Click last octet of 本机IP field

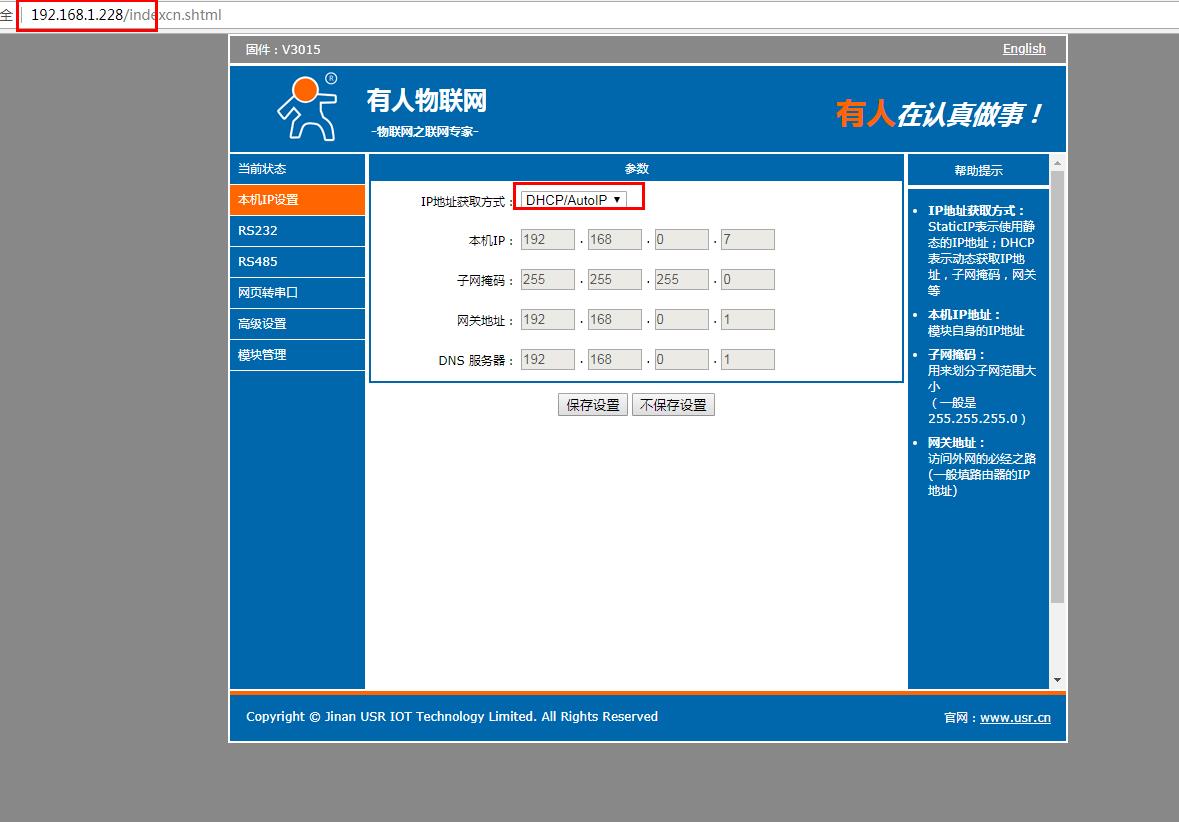pos(747,240)
